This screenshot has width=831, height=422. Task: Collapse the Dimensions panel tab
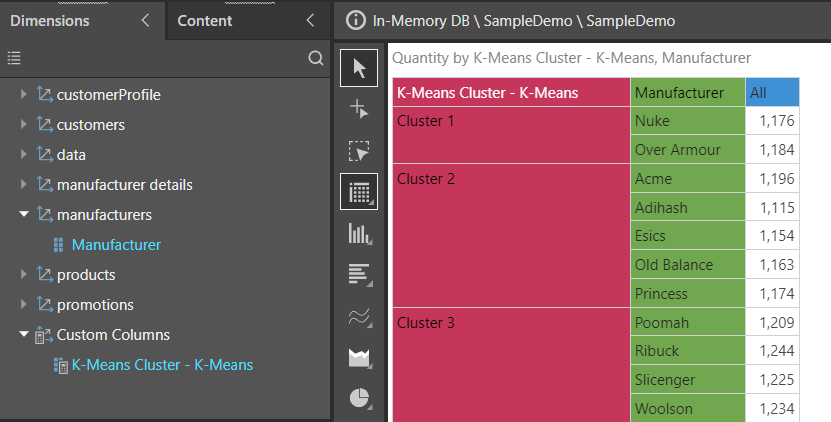(x=145, y=21)
